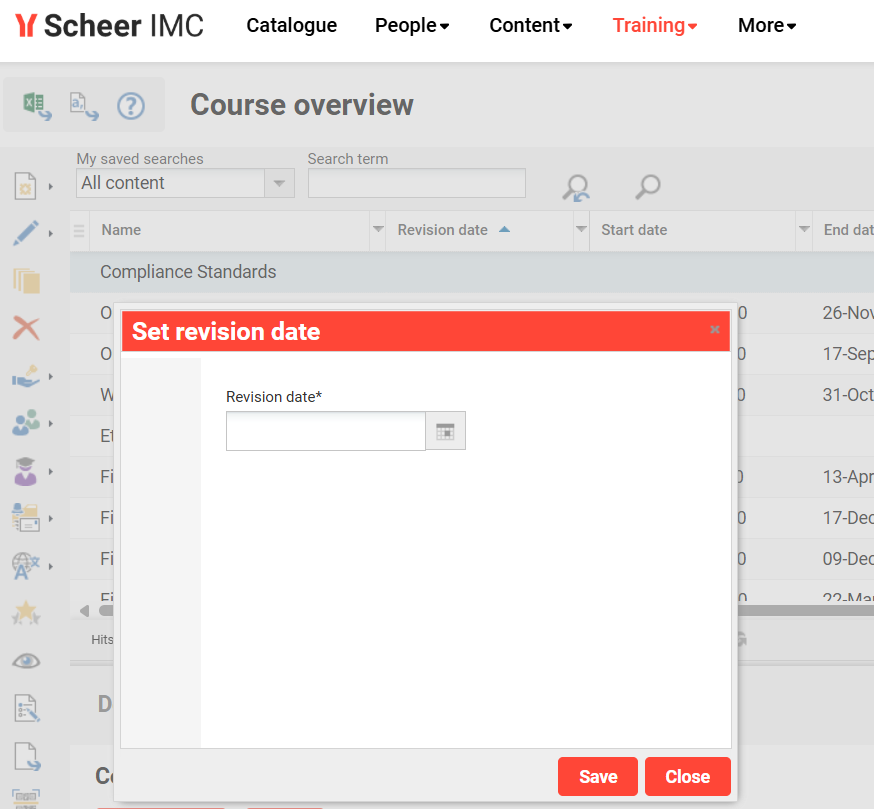
Task: Open the Training menu
Action: click(655, 26)
